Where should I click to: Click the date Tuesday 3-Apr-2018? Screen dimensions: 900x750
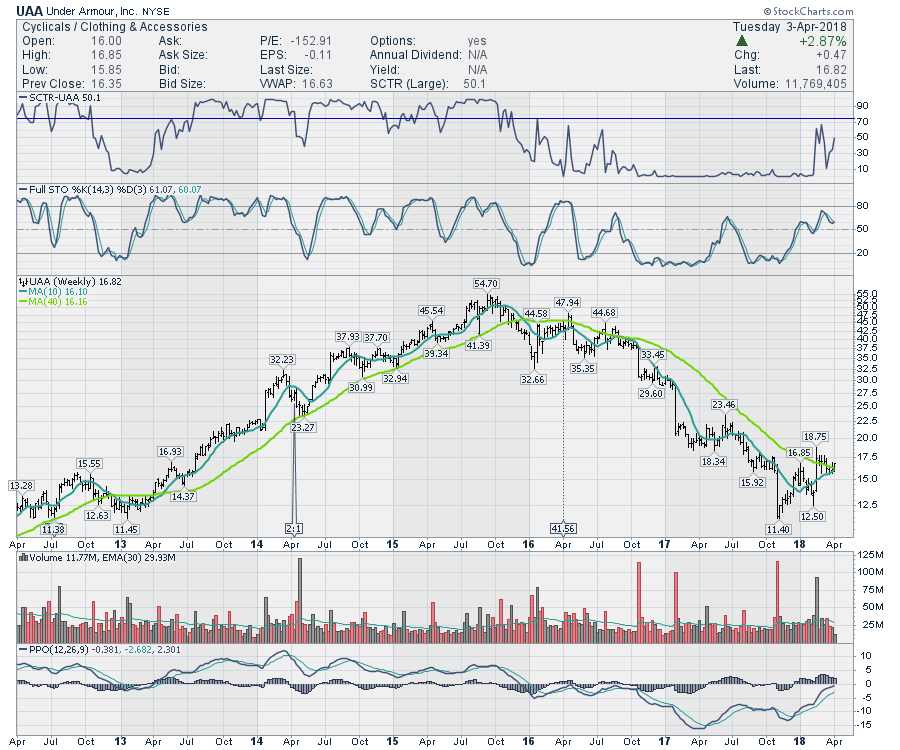pos(790,27)
